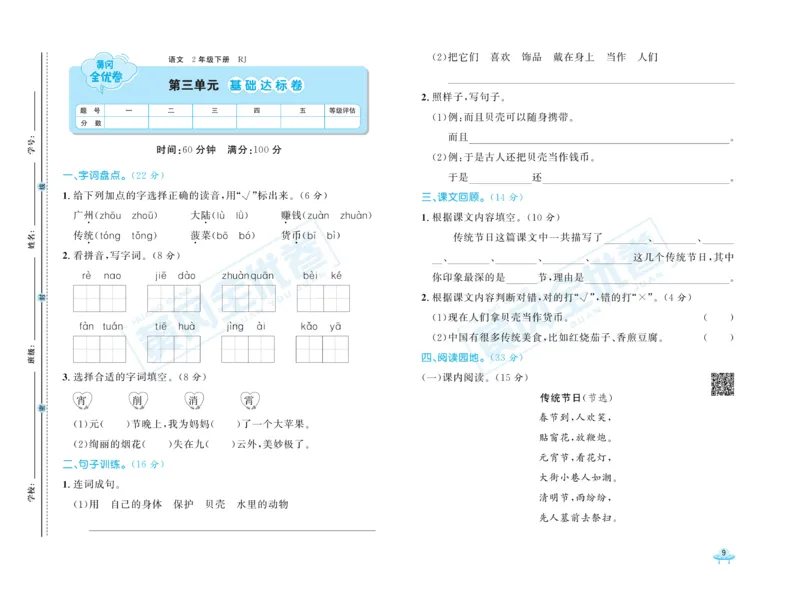Click the 分数 score cell under column 一

[128, 124]
